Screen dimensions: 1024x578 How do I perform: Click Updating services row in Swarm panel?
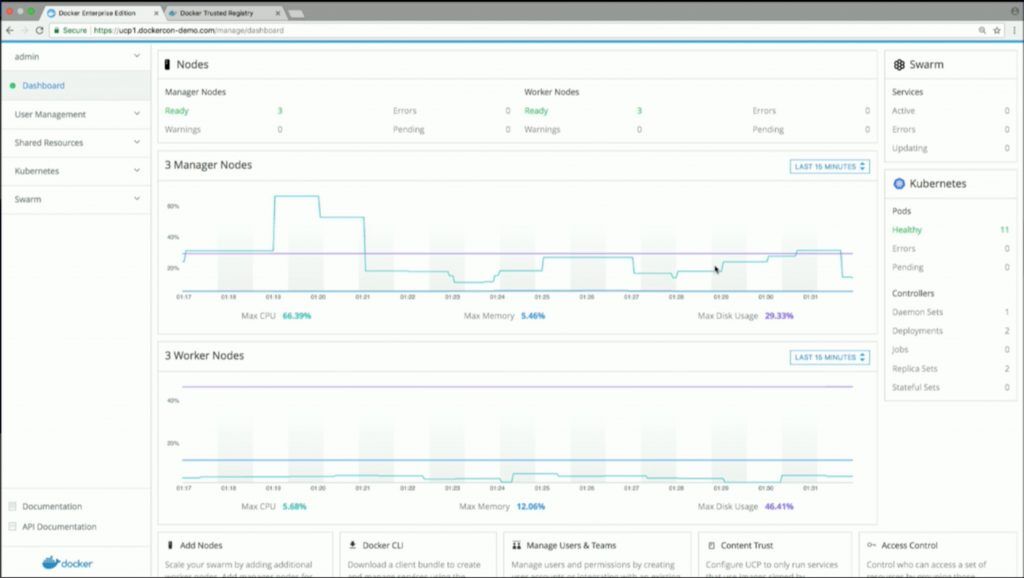pos(950,148)
